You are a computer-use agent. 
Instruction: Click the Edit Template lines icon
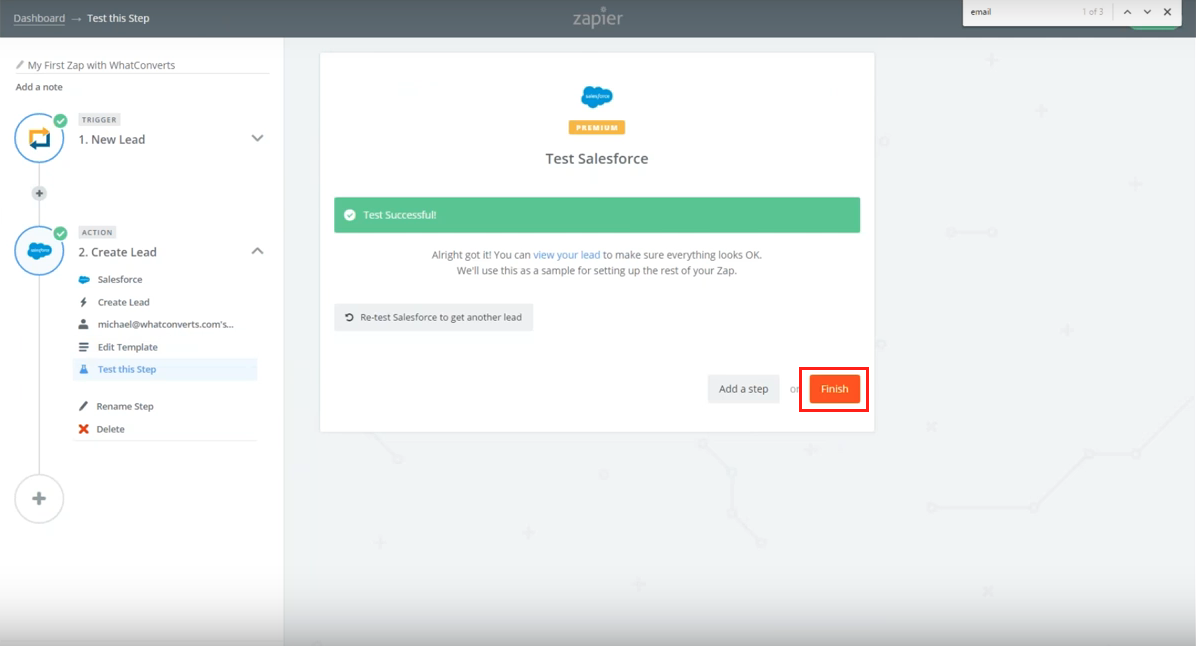(x=84, y=347)
